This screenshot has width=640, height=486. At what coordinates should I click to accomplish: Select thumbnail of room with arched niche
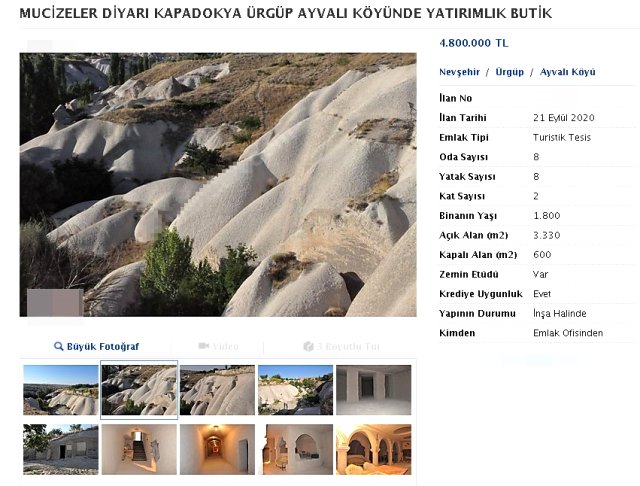295,449
